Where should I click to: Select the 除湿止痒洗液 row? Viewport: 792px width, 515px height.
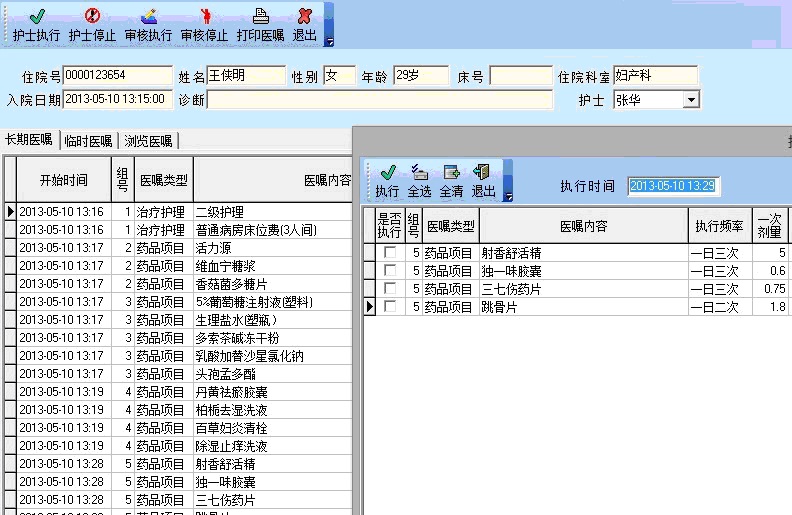coord(178,446)
